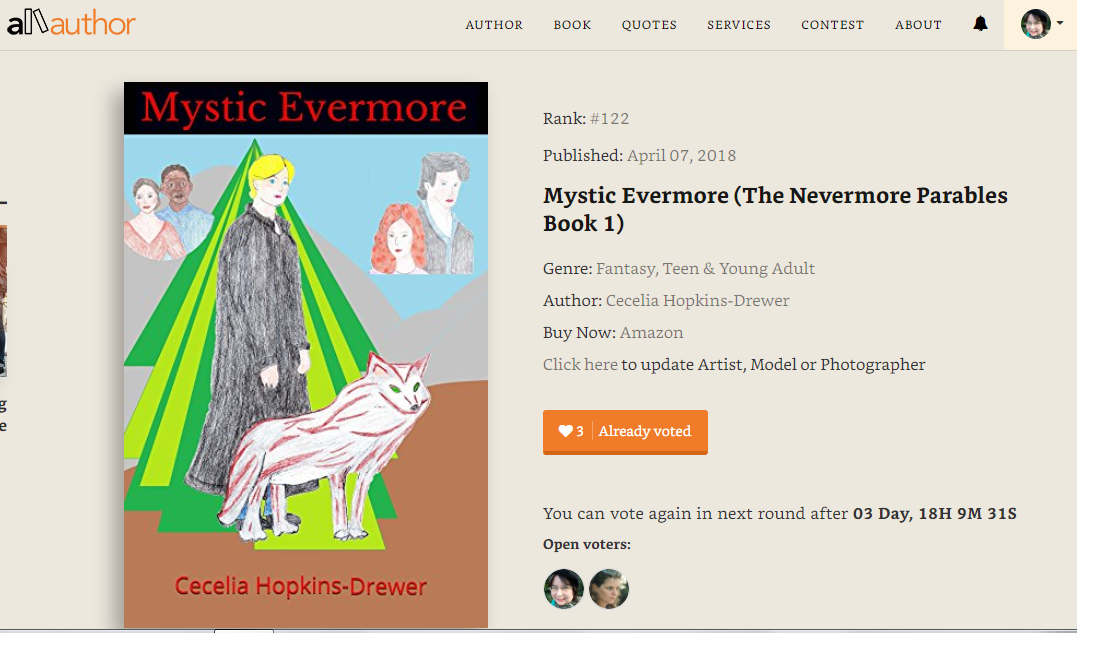
Task: Click the Already voted button
Action: click(626, 432)
